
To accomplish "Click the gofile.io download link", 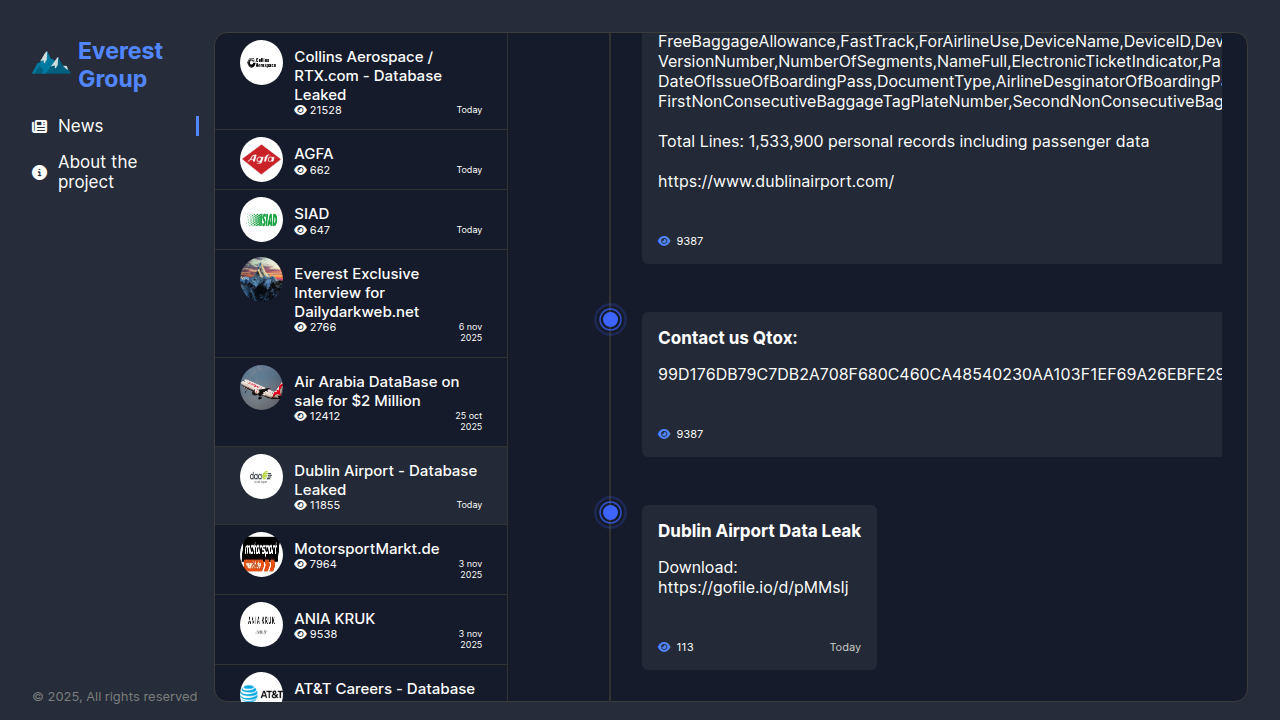I will coord(752,588).
